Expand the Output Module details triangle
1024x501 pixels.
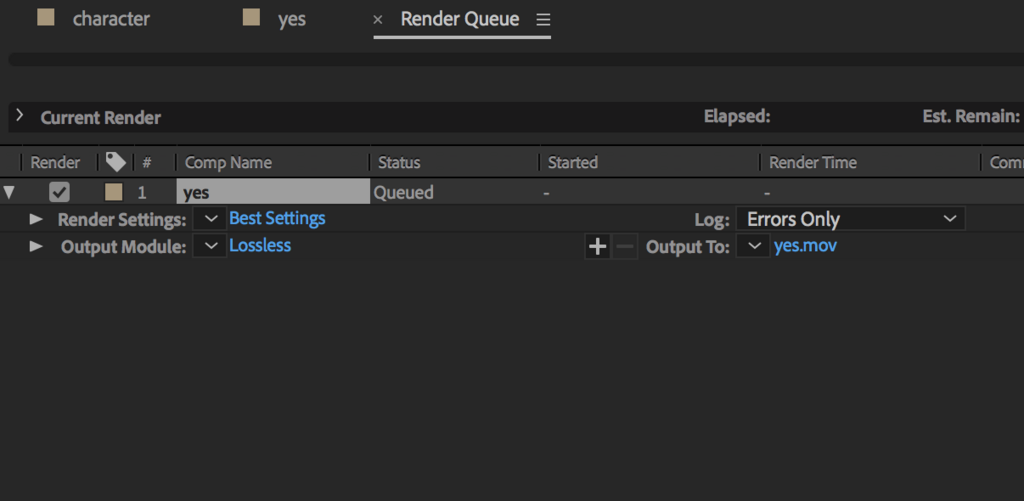coord(37,246)
